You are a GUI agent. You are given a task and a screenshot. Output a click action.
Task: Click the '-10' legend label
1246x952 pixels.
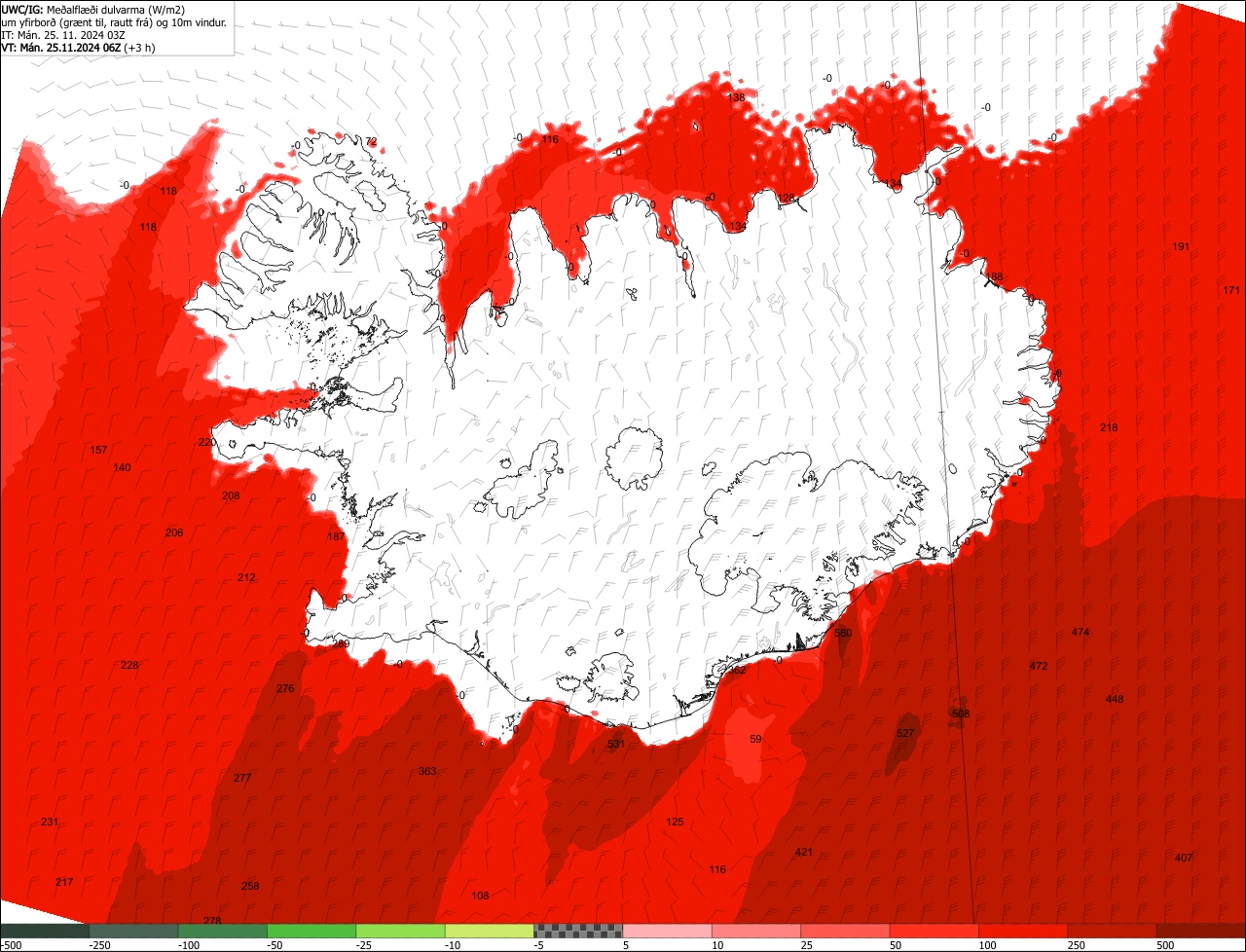pyautogui.click(x=454, y=945)
